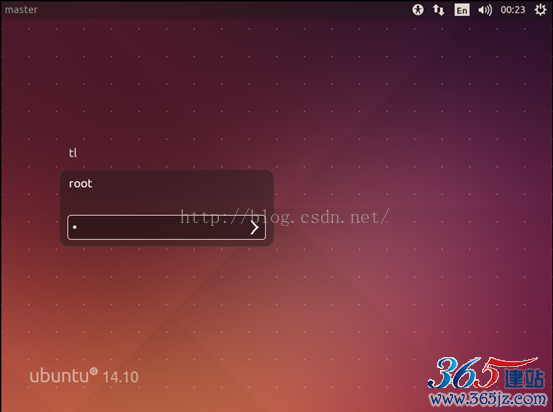This screenshot has width=553, height=412.
Task: Click the entered password dot character
Action: point(74,227)
